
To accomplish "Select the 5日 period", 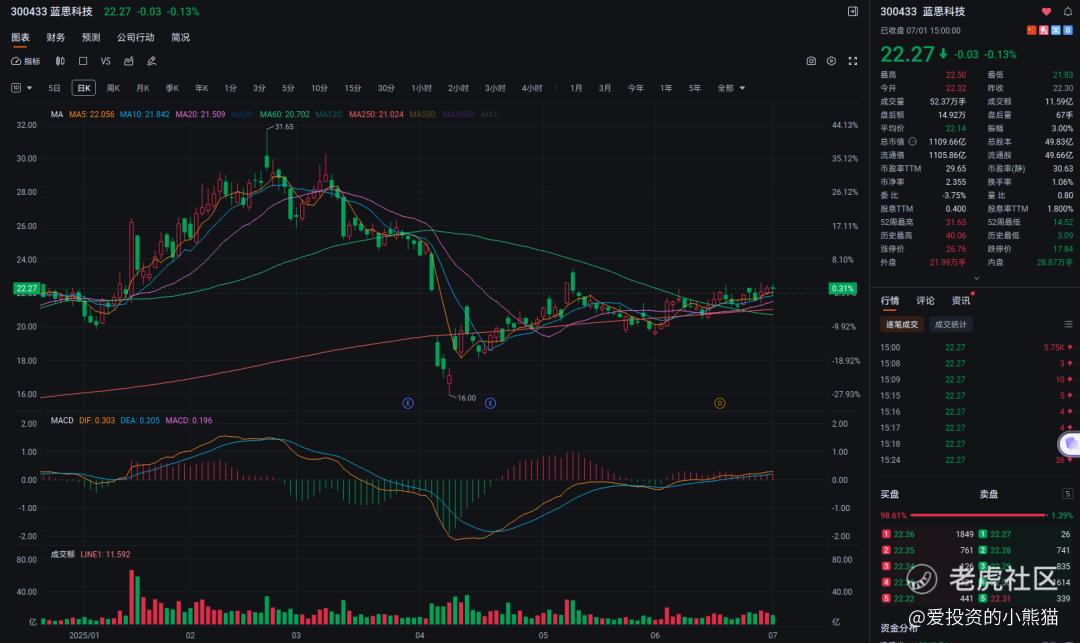I will point(54,88).
